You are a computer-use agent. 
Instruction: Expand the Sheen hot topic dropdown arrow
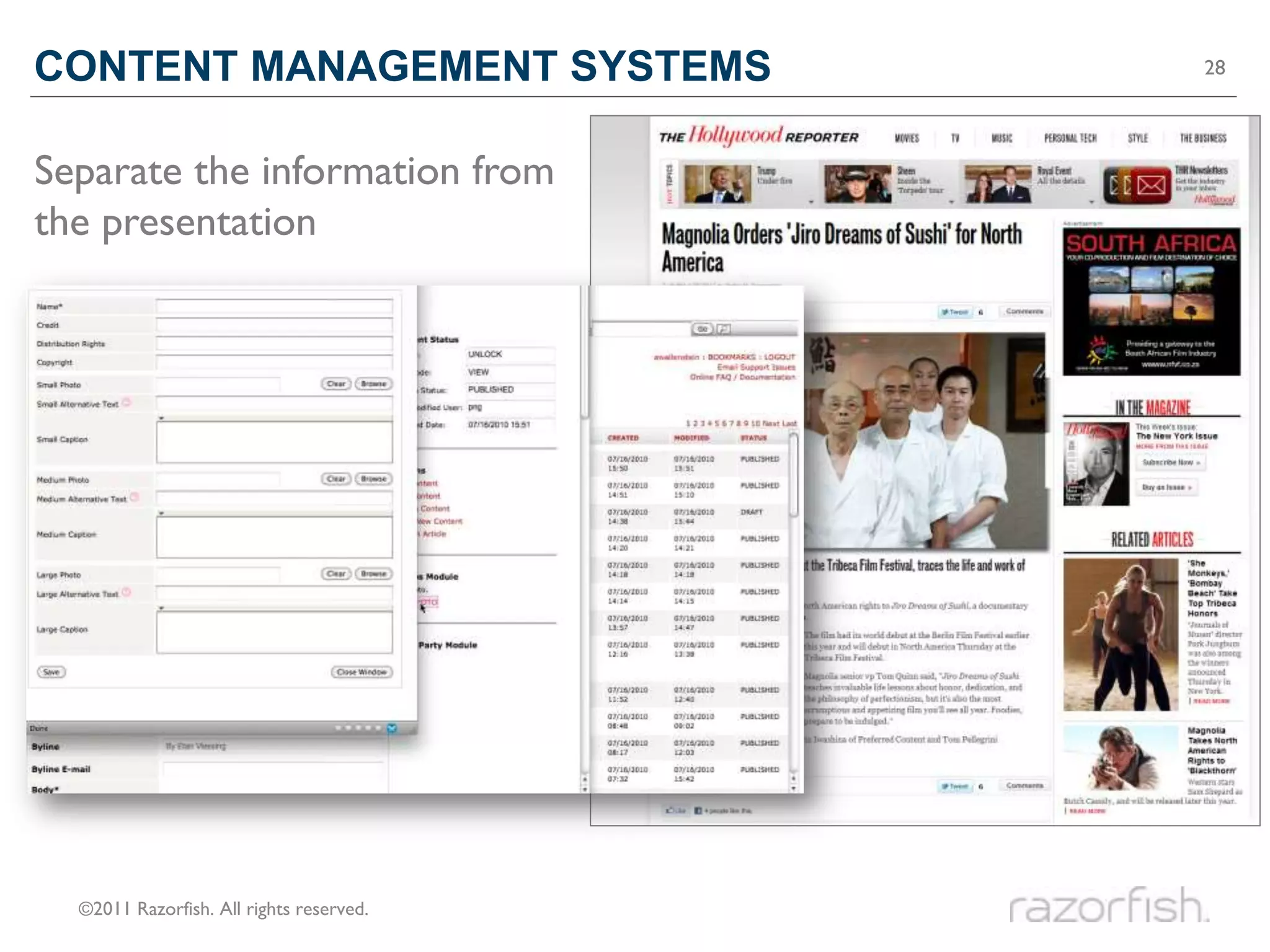[x=952, y=201]
